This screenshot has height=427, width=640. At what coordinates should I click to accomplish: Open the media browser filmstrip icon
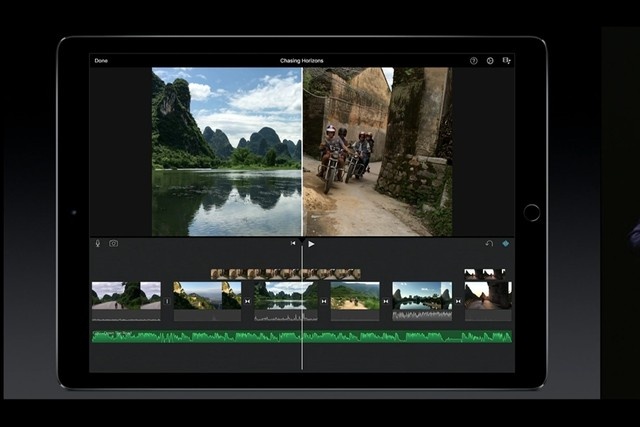coord(507,61)
